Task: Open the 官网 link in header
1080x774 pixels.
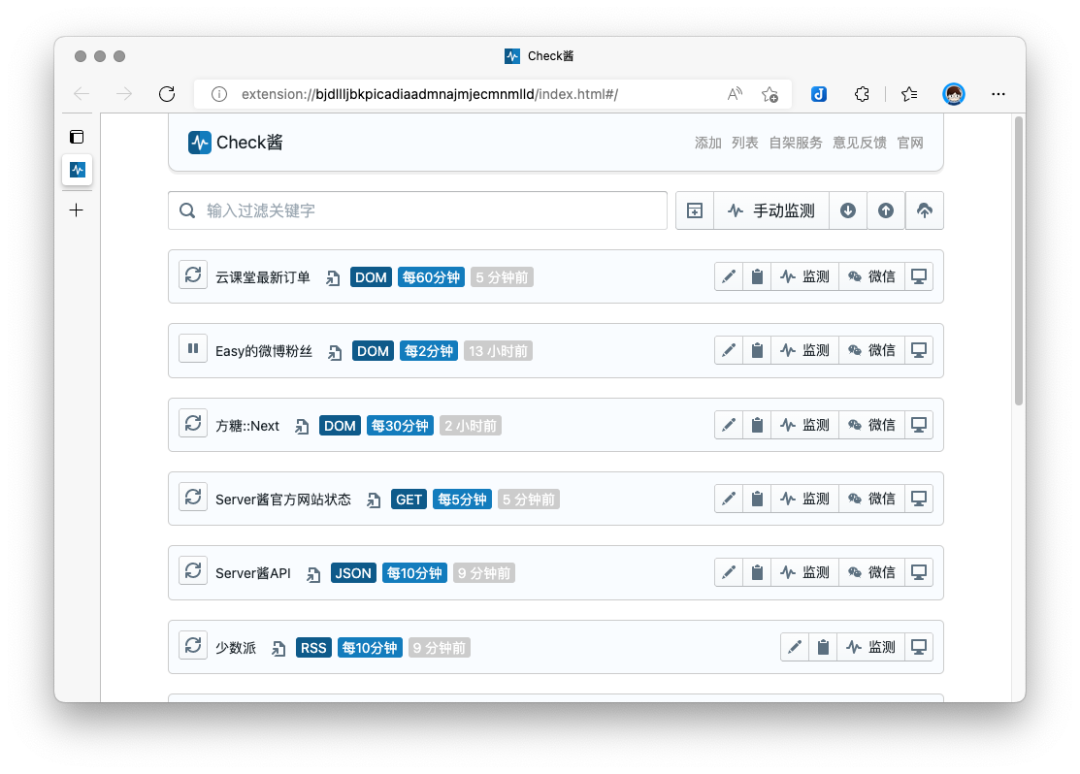Action: click(x=910, y=143)
